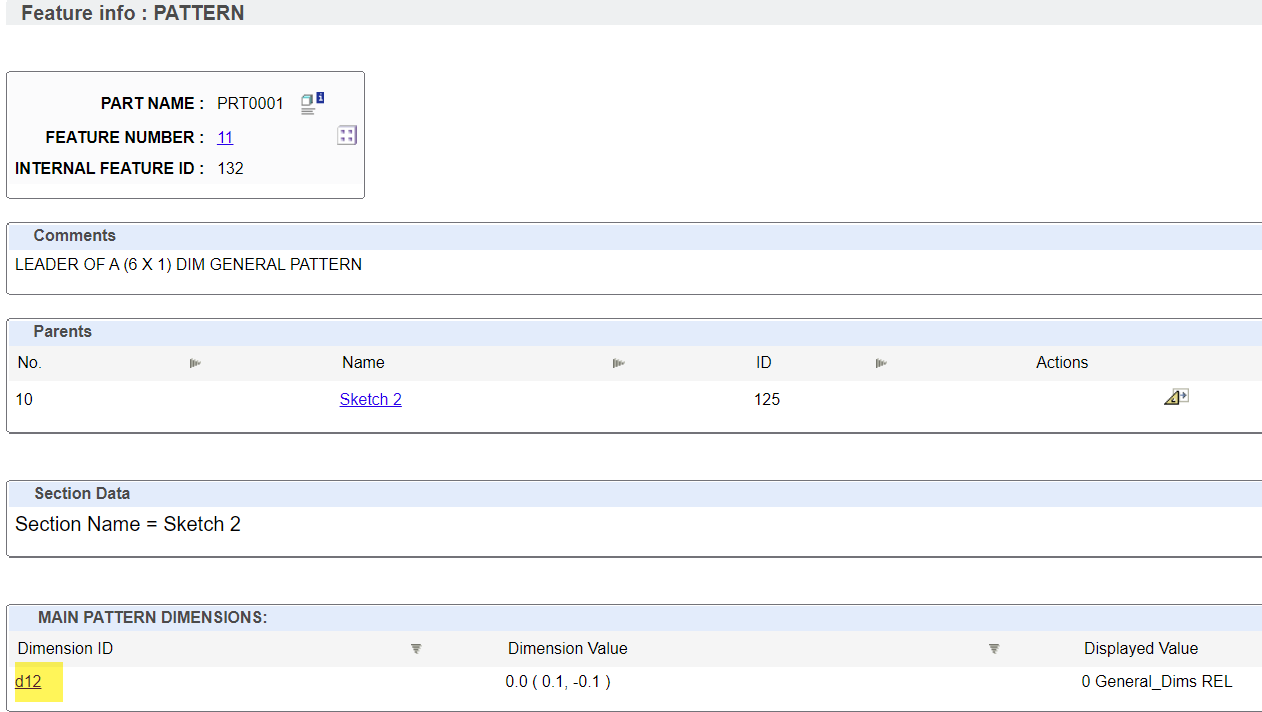
Task: Click the pattern grid icon near feature number
Action: (346, 134)
